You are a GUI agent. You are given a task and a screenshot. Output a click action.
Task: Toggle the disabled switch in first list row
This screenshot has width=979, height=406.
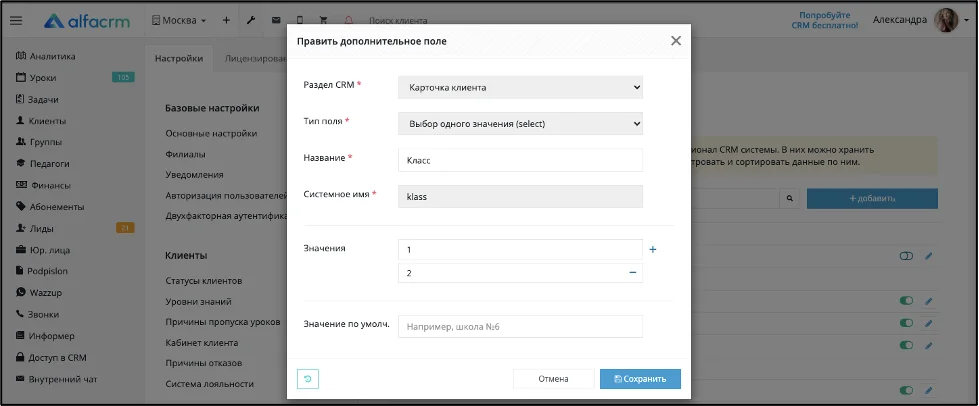pyautogui.click(x=906, y=255)
